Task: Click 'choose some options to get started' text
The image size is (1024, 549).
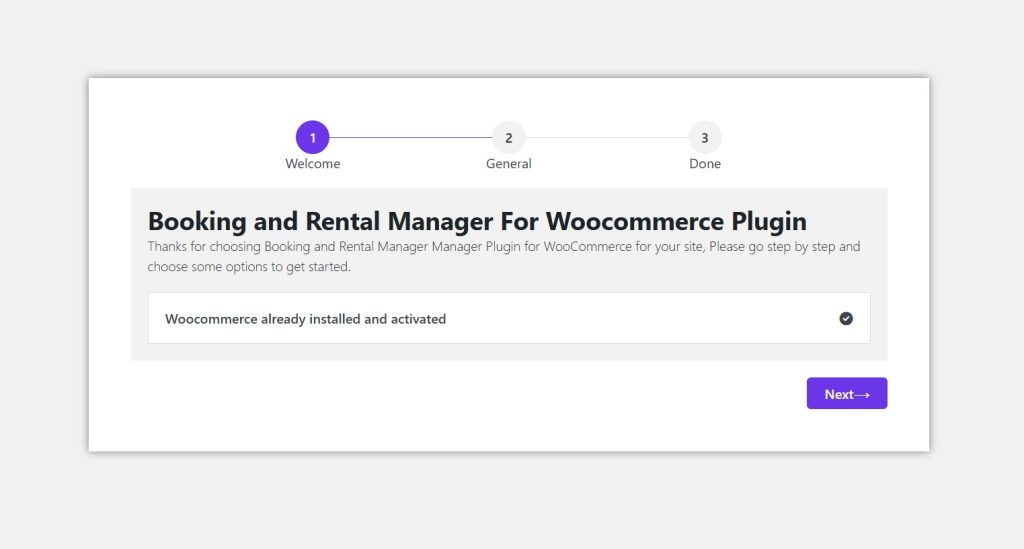Action: point(248,267)
